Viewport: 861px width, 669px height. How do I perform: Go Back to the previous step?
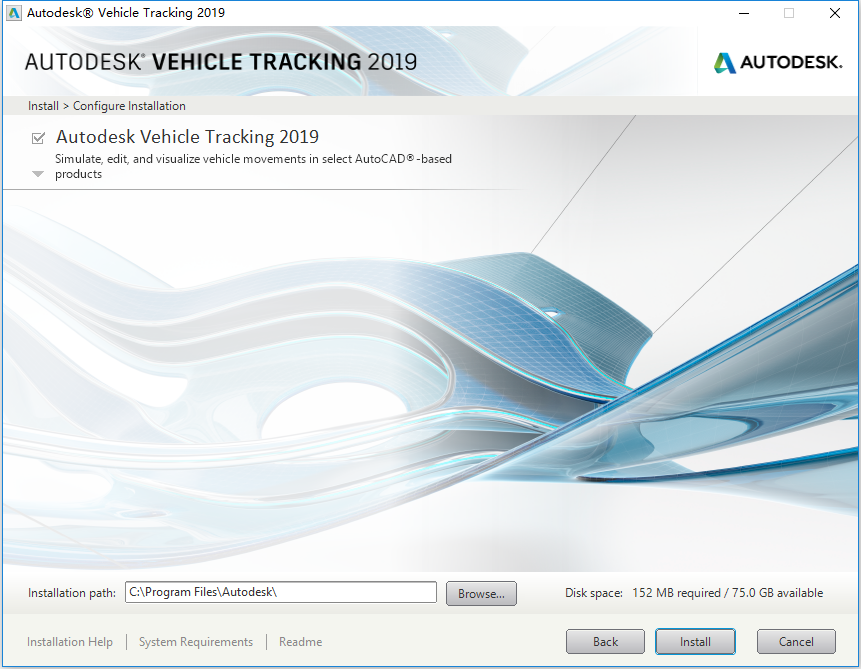coord(605,642)
